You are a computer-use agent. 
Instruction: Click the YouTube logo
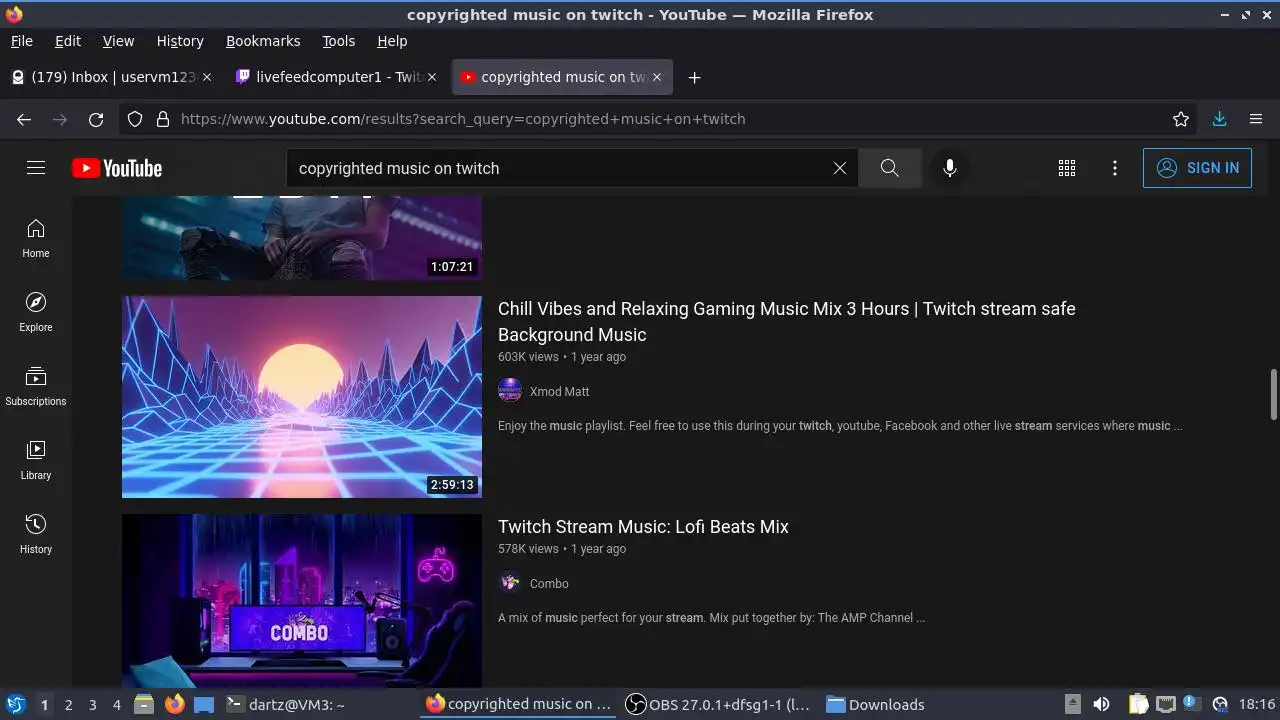tap(117, 168)
